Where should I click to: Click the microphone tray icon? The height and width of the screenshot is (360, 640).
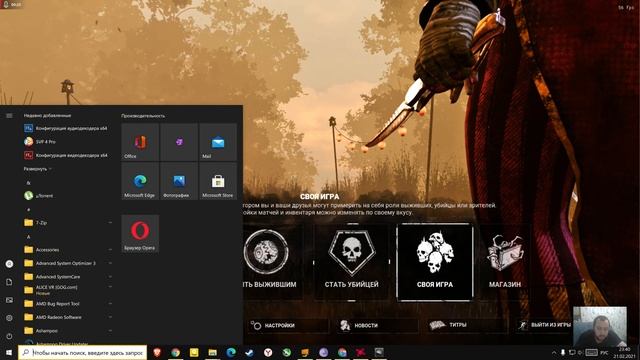click(563, 353)
